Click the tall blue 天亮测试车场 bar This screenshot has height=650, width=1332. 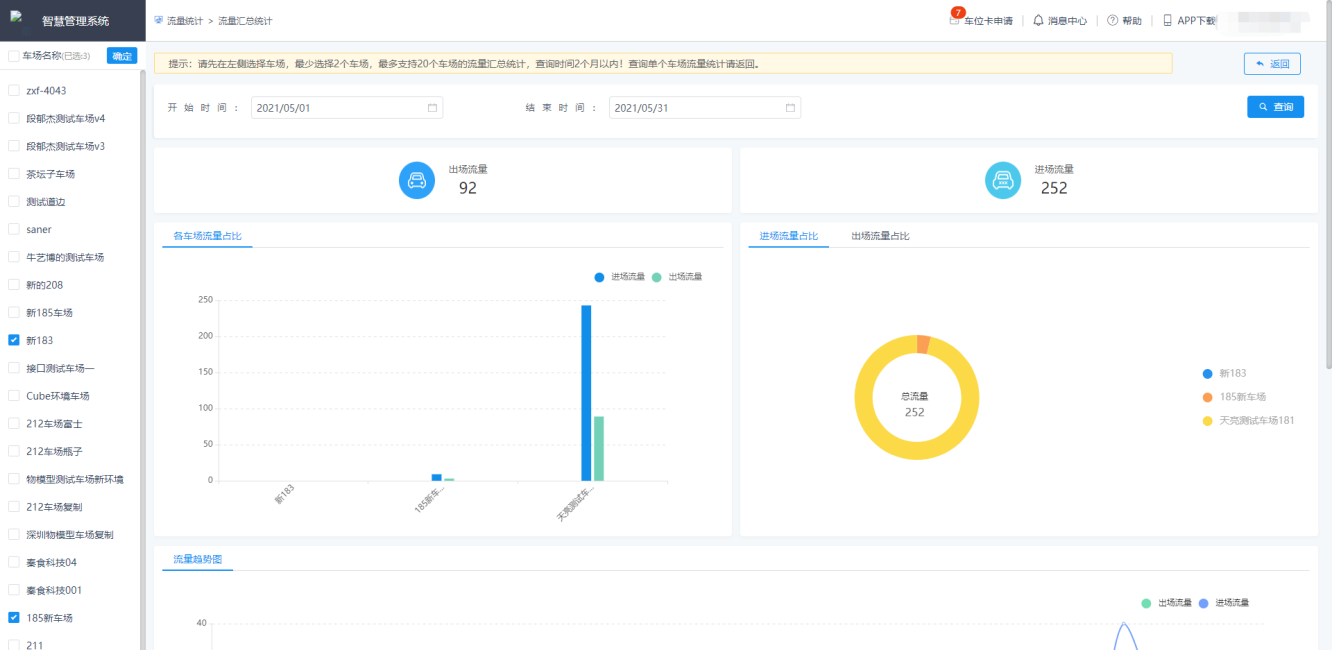click(586, 393)
